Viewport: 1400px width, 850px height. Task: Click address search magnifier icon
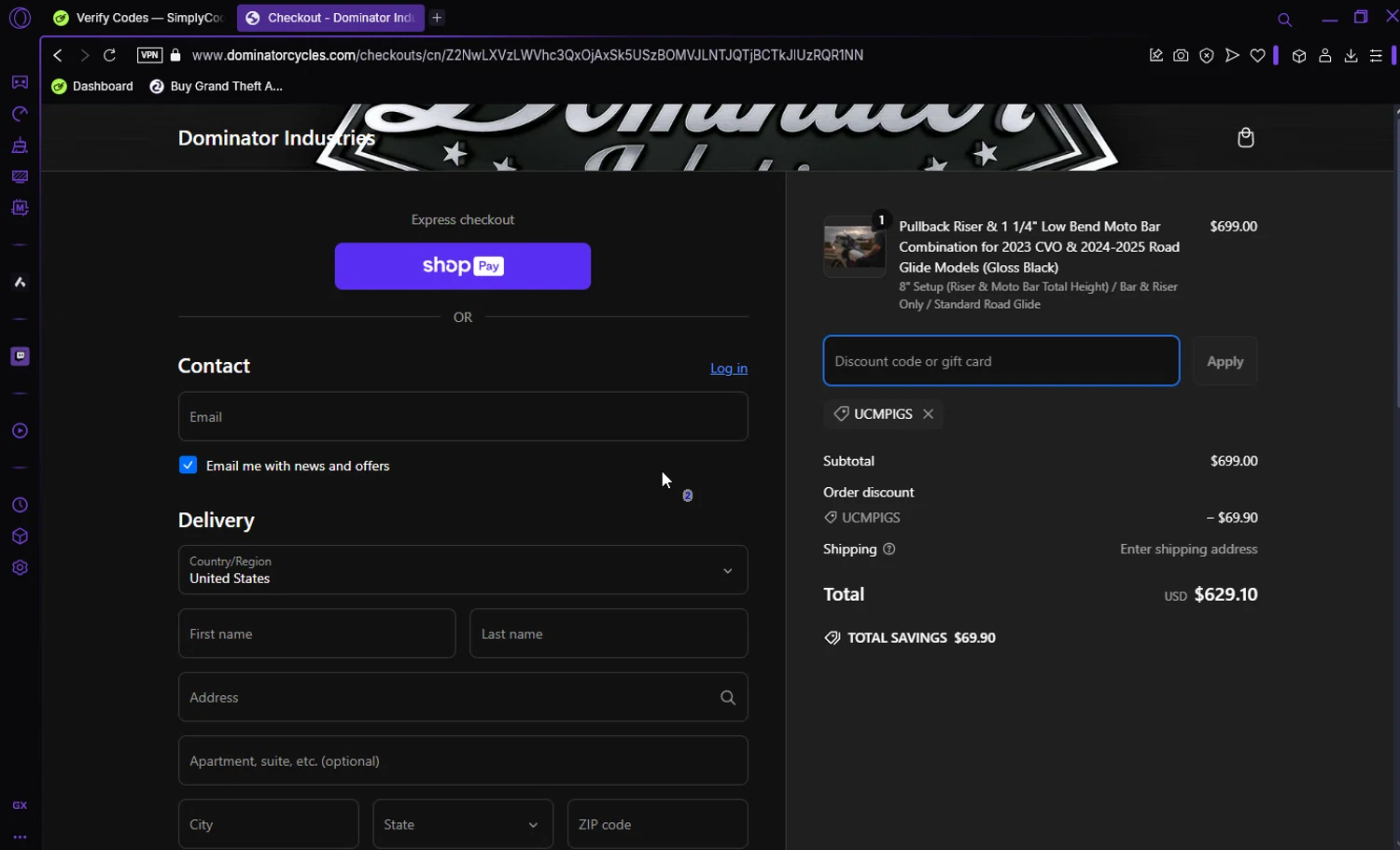[728, 697]
